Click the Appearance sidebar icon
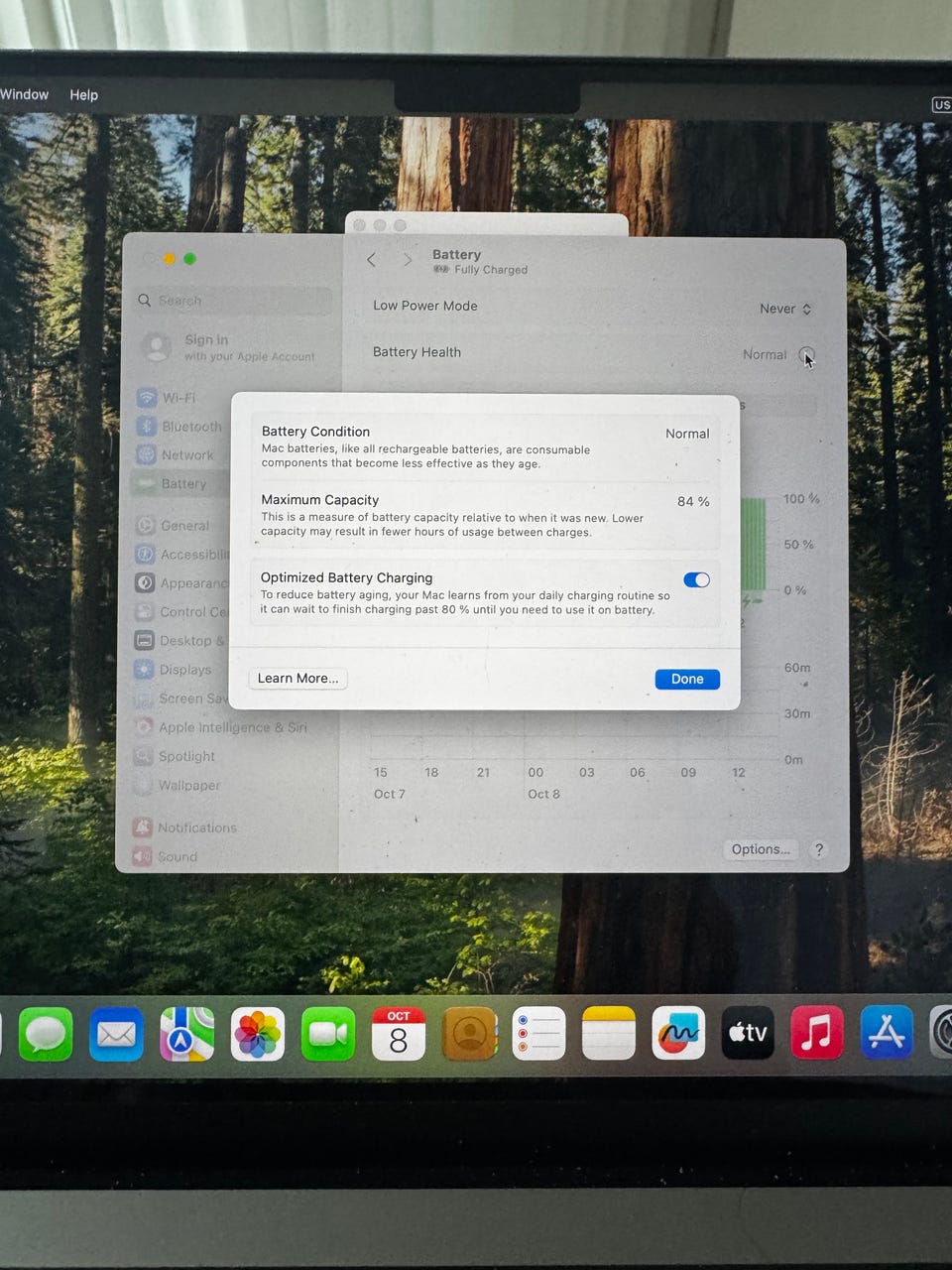The height and width of the screenshot is (1270, 952). click(x=145, y=583)
